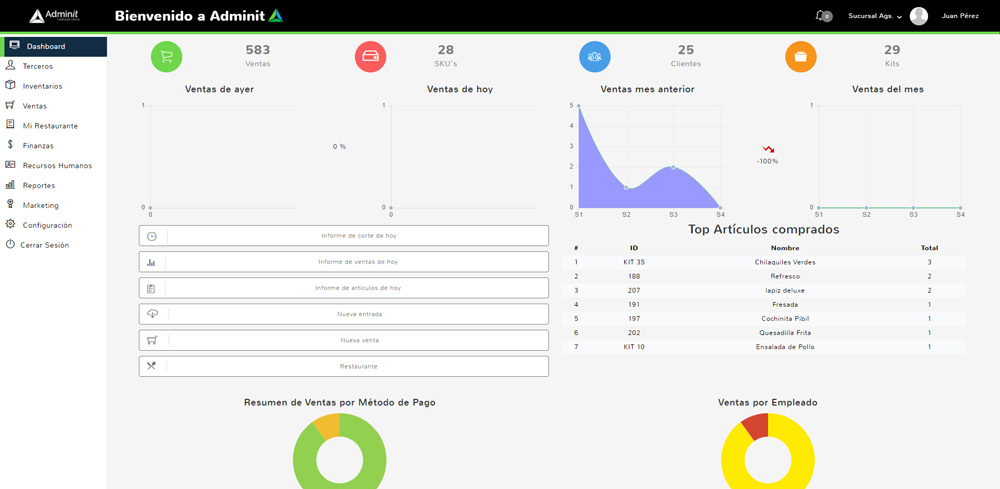Click Cerrar Sesión to log out
This screenshot has height=489, width=1000.
[44, 245]
